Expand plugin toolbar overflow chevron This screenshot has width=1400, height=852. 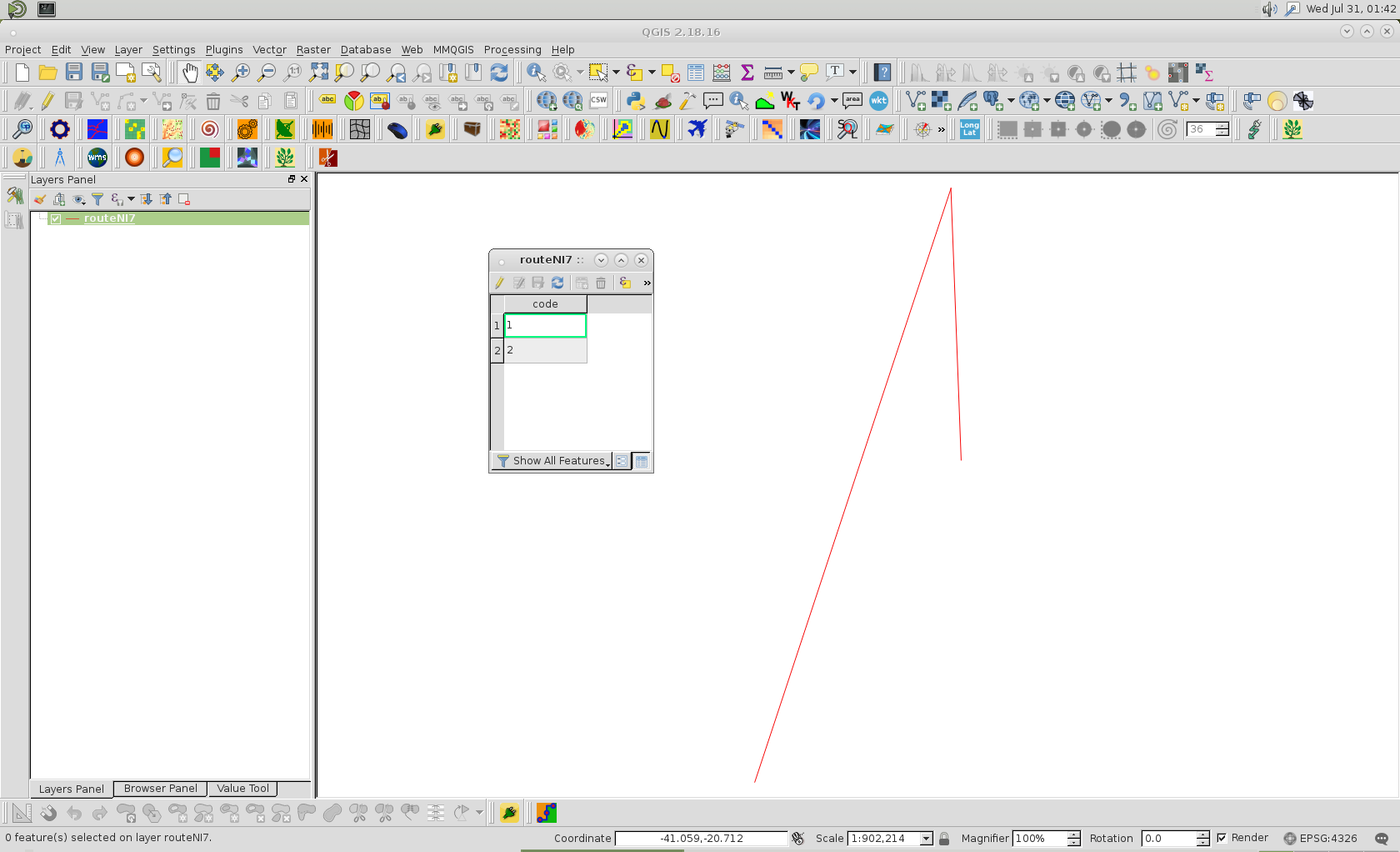pos(942,129)
